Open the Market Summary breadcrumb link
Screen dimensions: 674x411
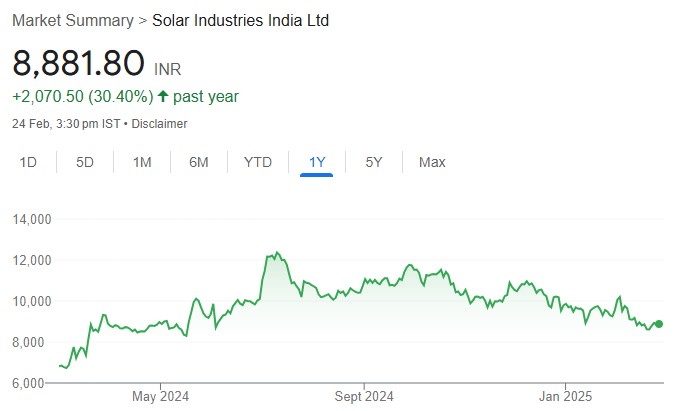pos(73,20)
